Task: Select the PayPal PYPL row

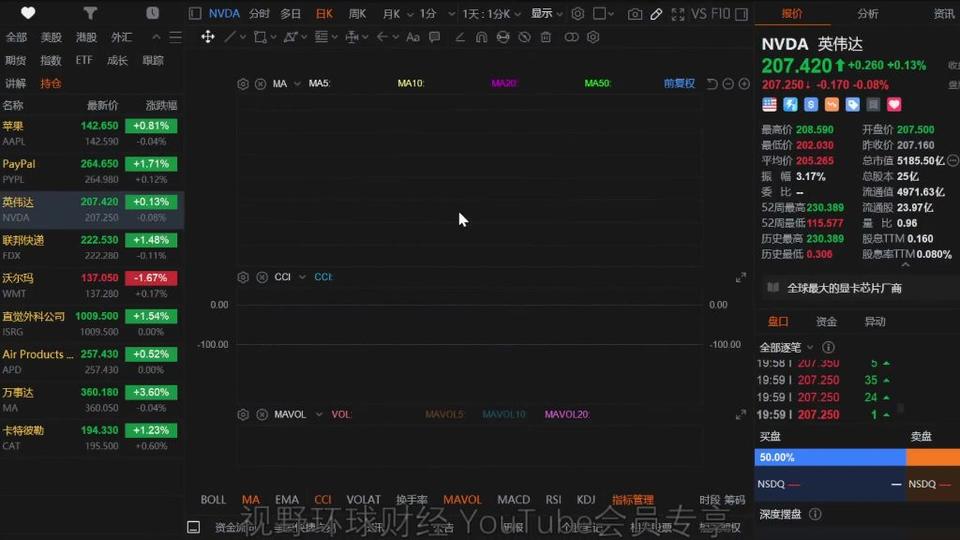Action: [92, 171]
